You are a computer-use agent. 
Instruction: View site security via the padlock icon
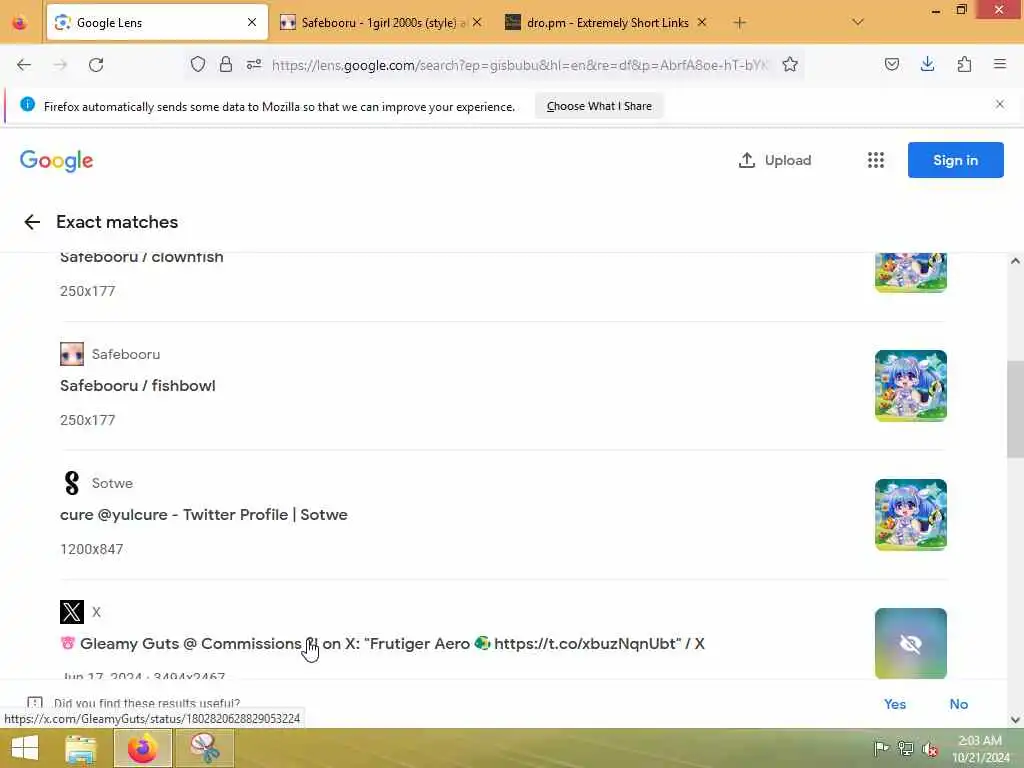[226, 64]
